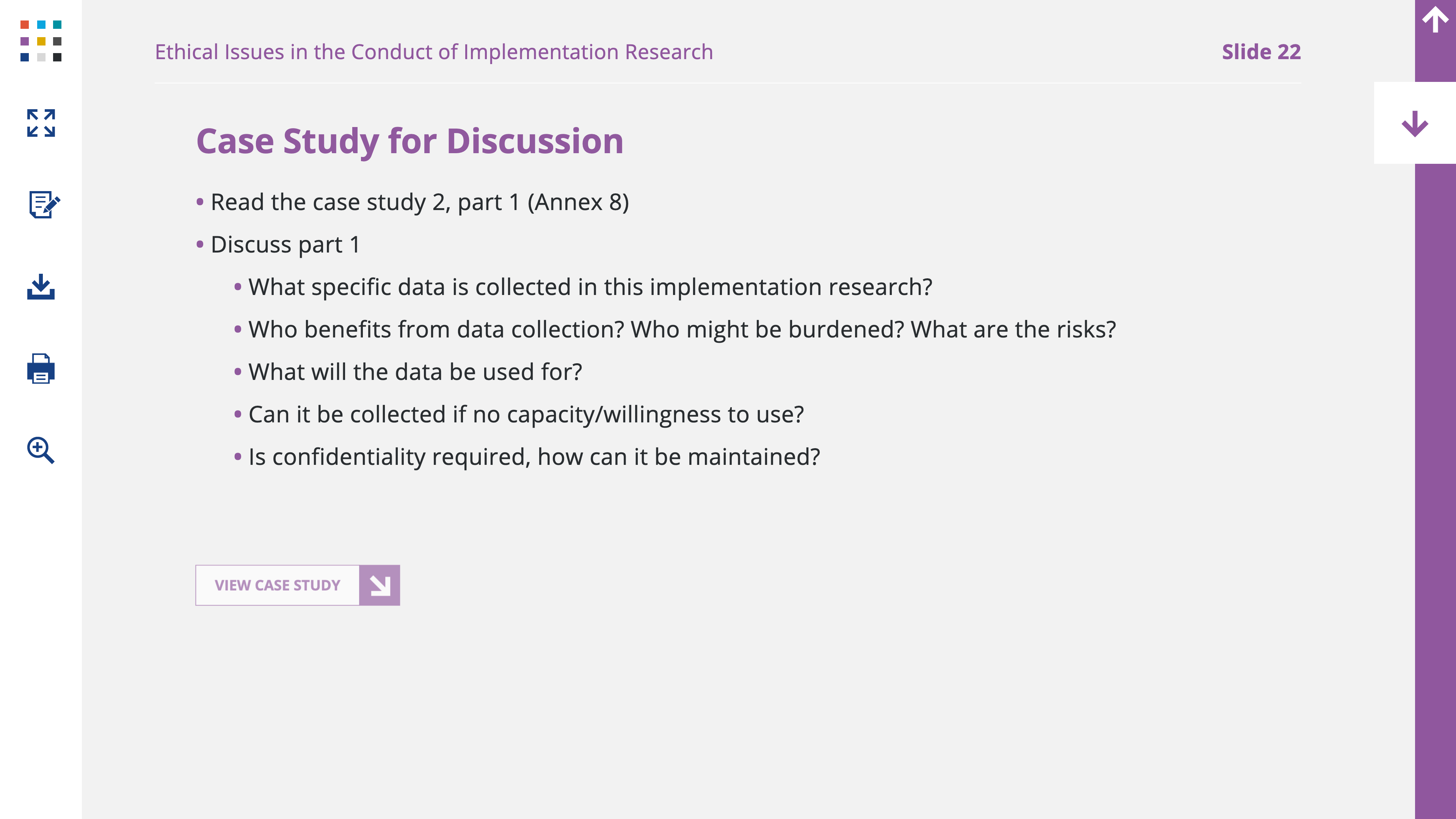
Task: Print the slide using the printer icon
Action: (41, 369)
